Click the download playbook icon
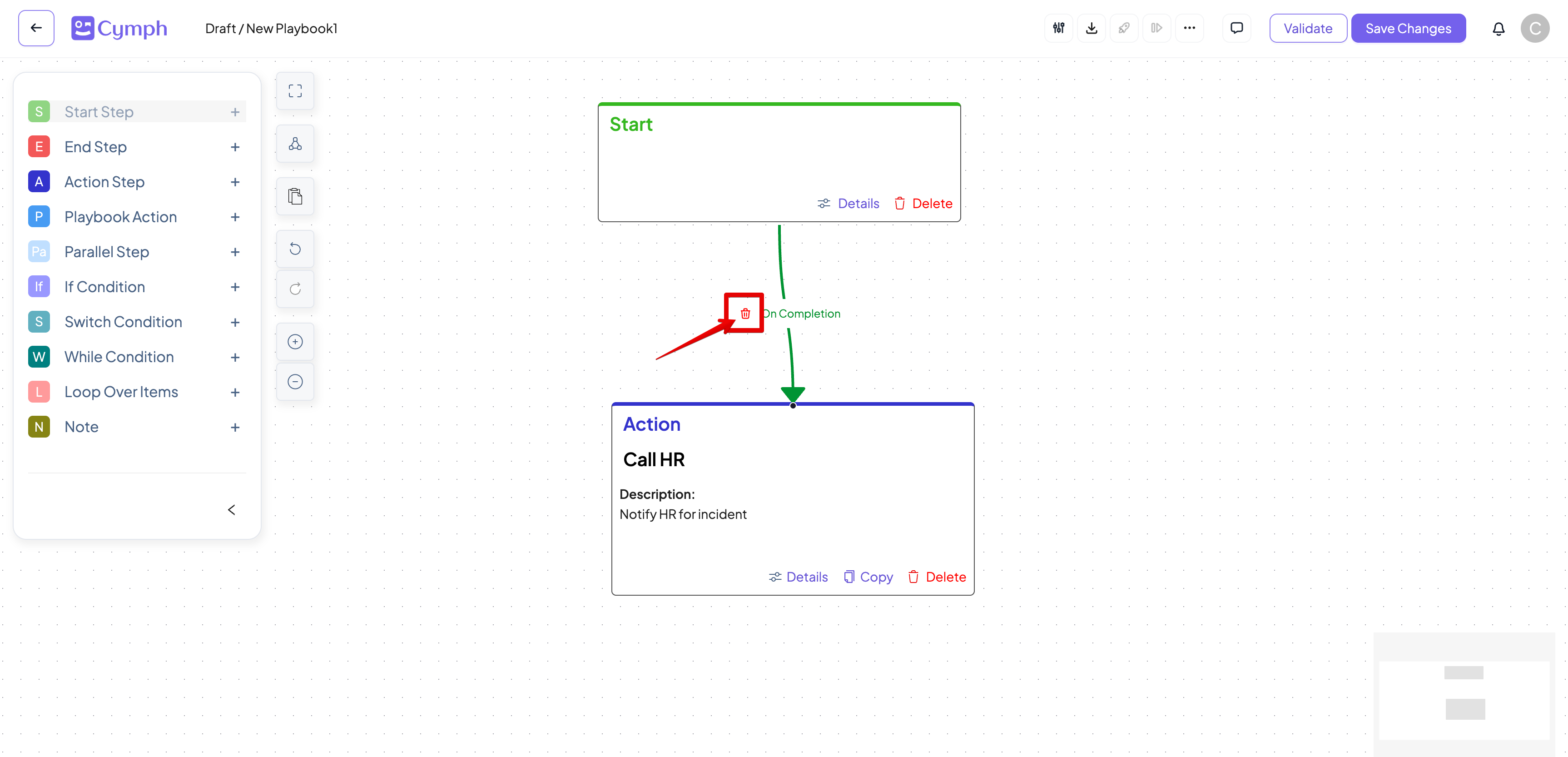The width and height of the screenshot is (1568, 757). click(x=1092, y=28)
